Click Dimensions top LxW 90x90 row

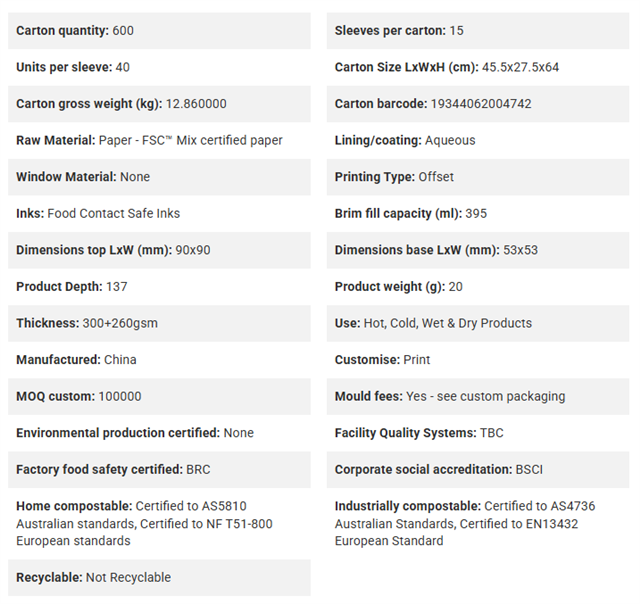159,250
